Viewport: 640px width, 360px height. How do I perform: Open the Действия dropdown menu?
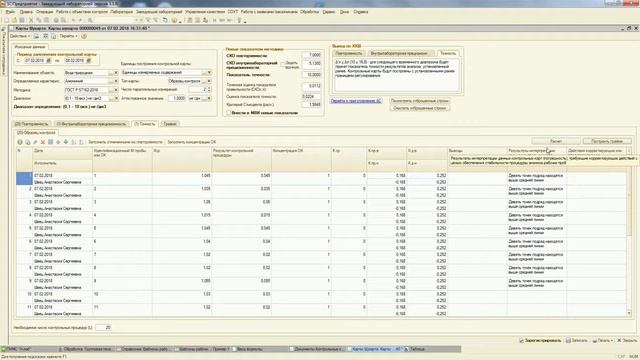pyautogui.click(x=20, y=36)
